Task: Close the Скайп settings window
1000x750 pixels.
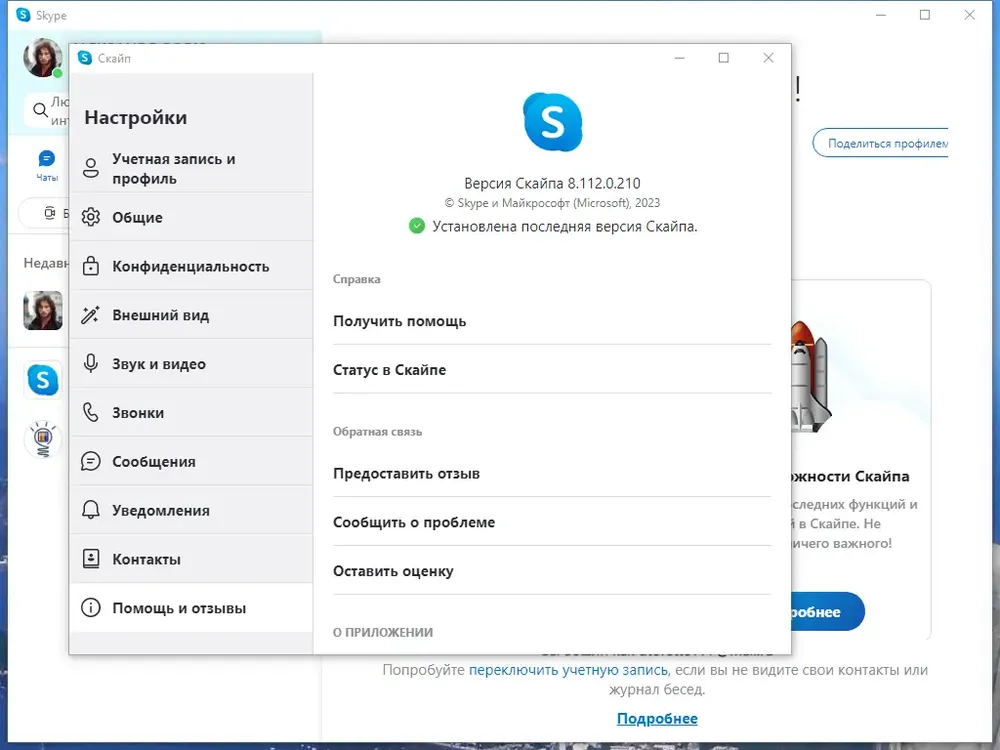Action: (x=768, y=58)
